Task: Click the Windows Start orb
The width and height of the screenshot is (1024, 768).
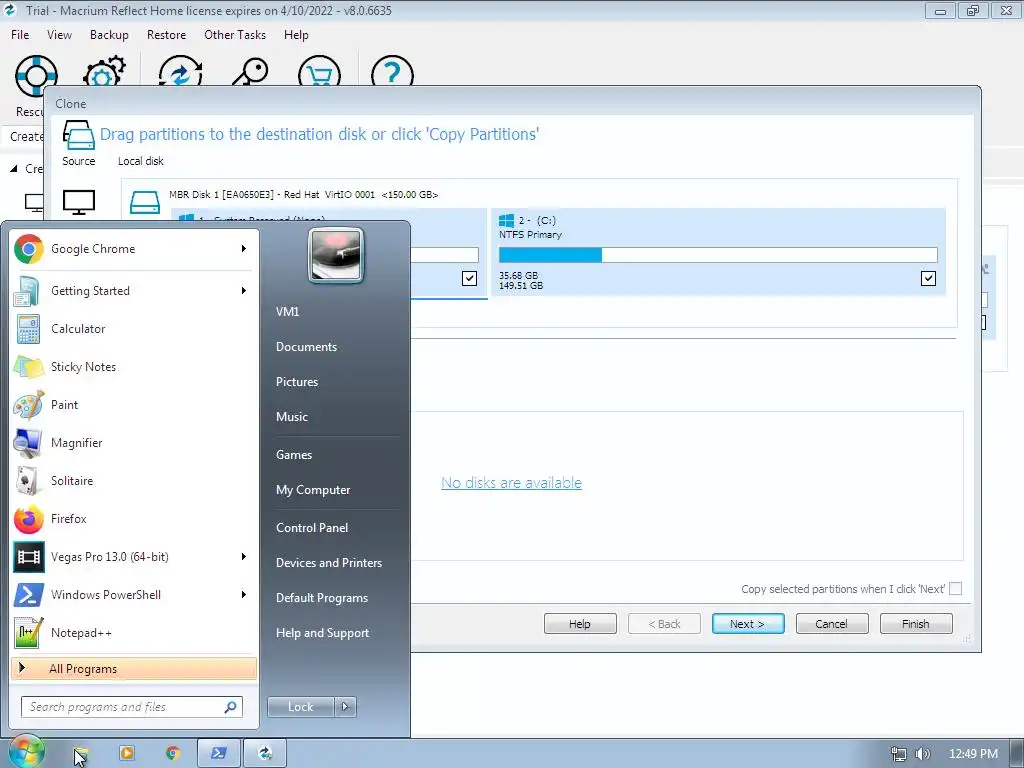Action: [x=26, y=752]
